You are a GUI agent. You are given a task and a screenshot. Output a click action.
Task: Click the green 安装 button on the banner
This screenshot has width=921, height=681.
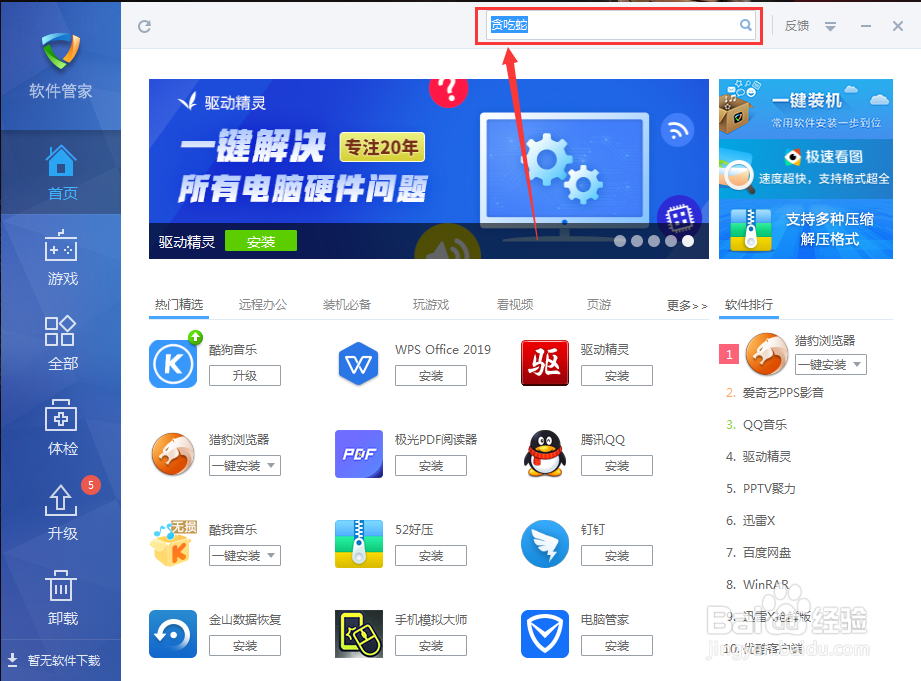point(261,241)
